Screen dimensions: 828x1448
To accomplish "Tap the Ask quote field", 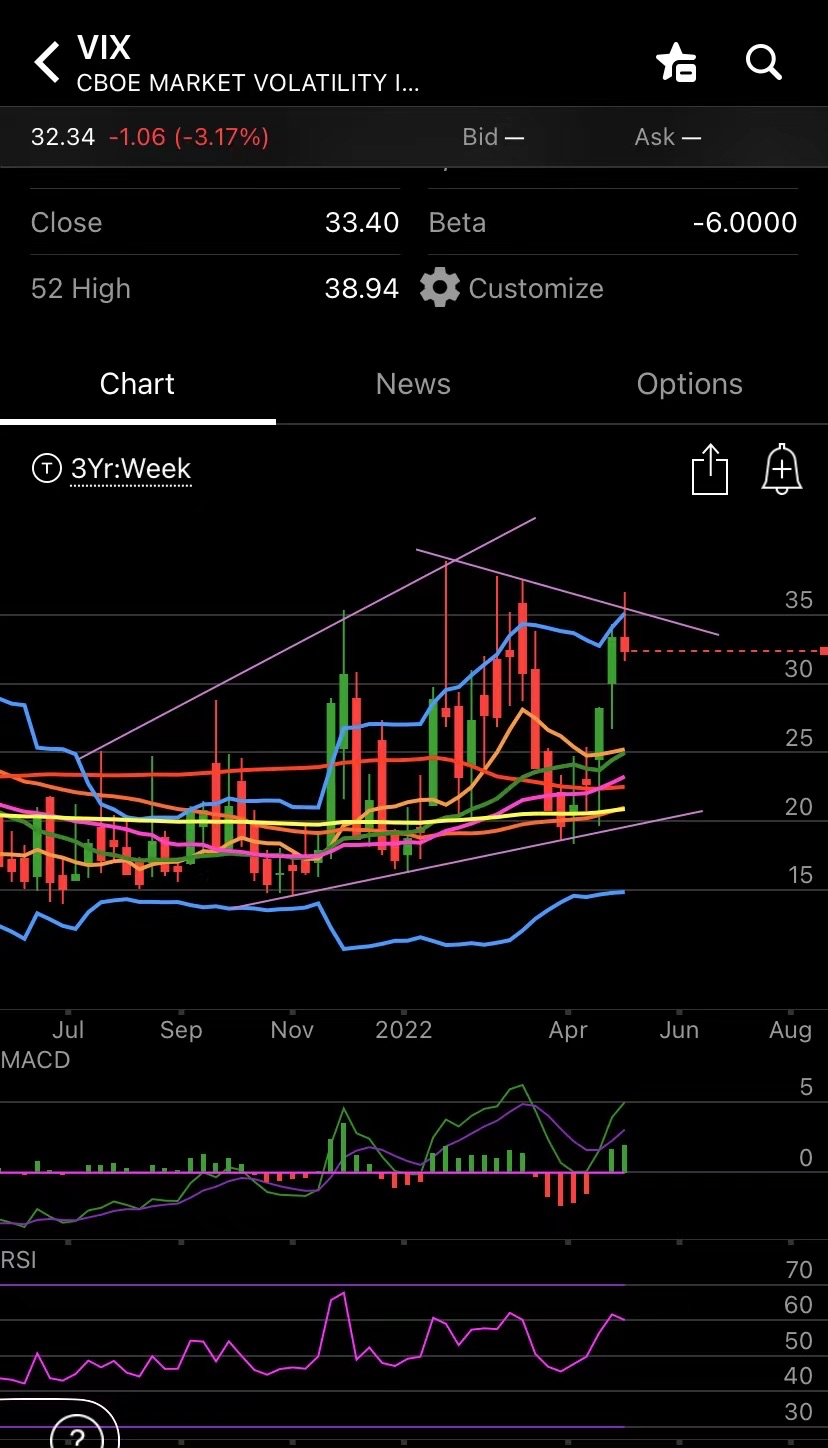I will (x=667, y=137).
